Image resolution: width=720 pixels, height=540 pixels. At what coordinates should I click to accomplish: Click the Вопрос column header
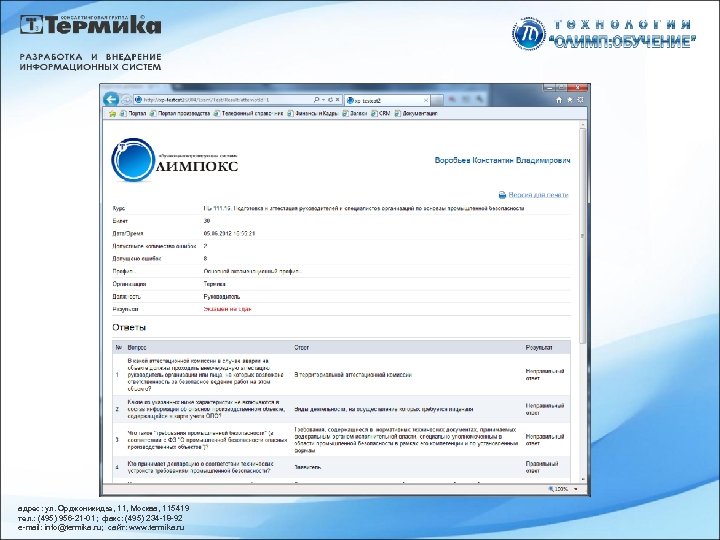pyautogui.click(x=137, y=348)
